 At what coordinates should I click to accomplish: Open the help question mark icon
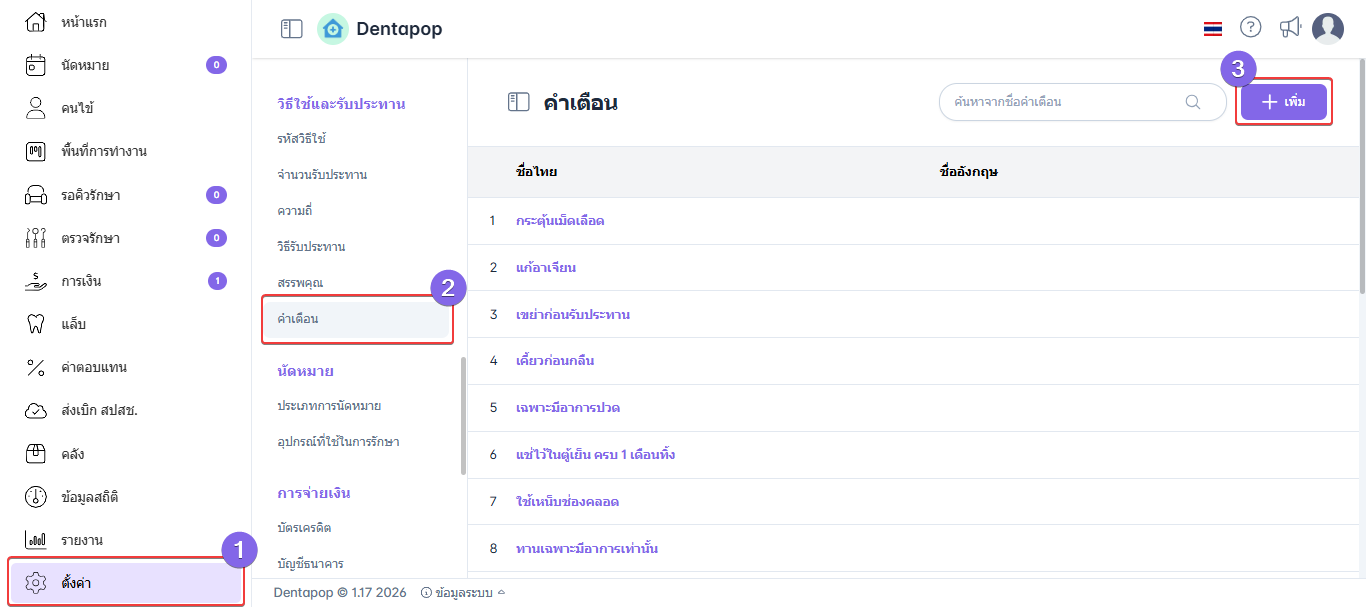[x=1251, y=28]
